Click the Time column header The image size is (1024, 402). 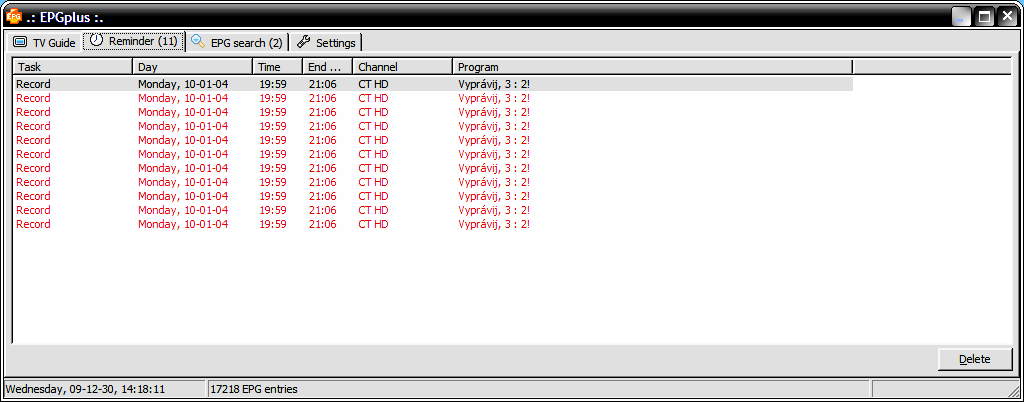pyautogui.click(x=278, y=67)
